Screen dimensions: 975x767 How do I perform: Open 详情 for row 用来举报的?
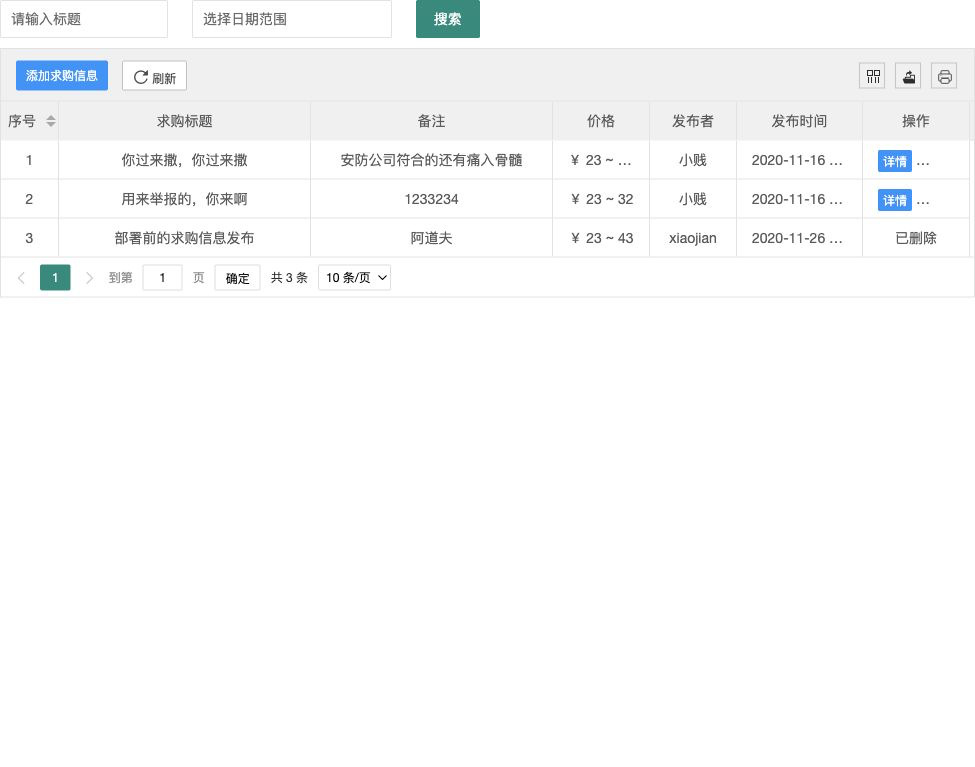(895, 200)
